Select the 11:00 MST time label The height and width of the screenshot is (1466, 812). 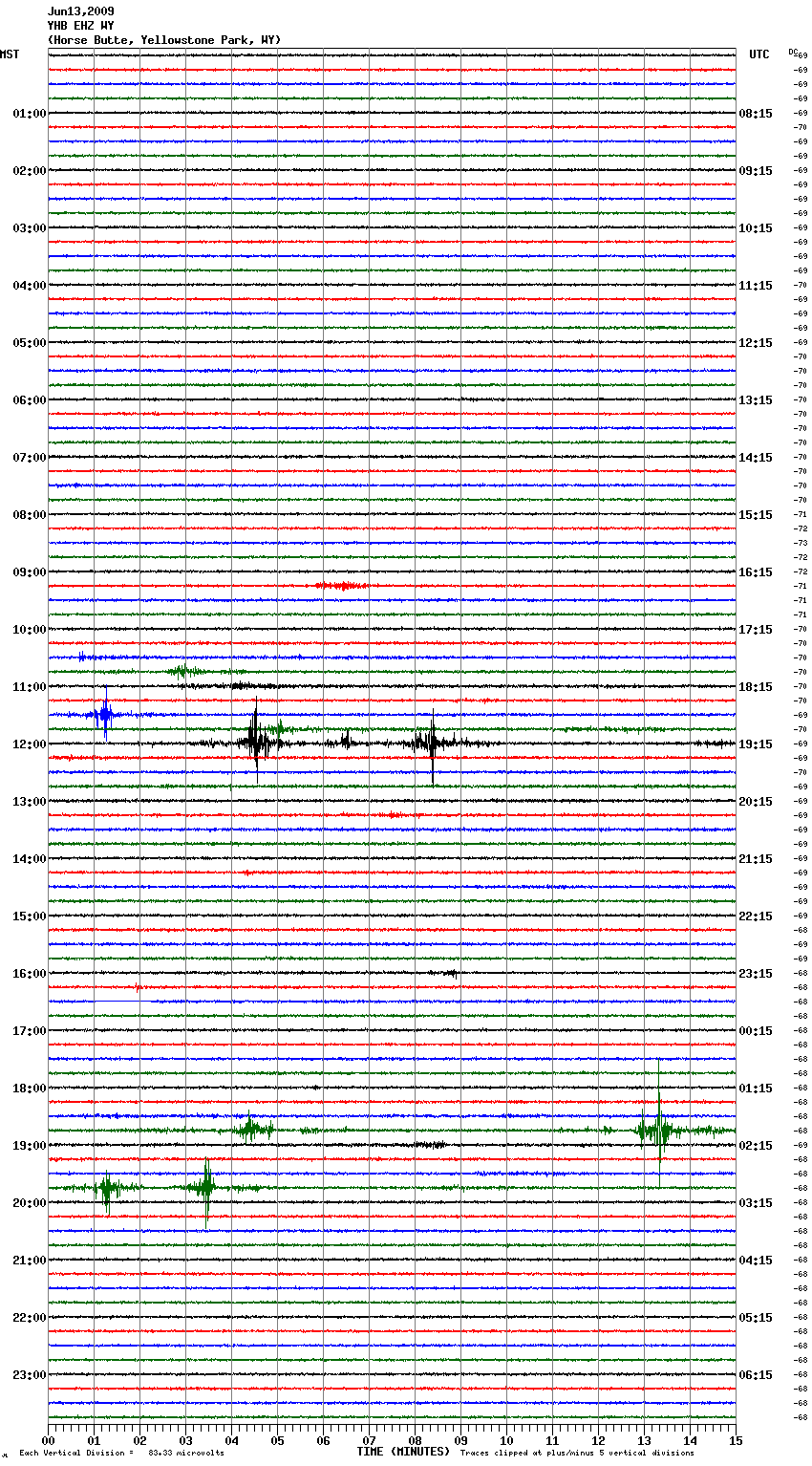(30, 687)
